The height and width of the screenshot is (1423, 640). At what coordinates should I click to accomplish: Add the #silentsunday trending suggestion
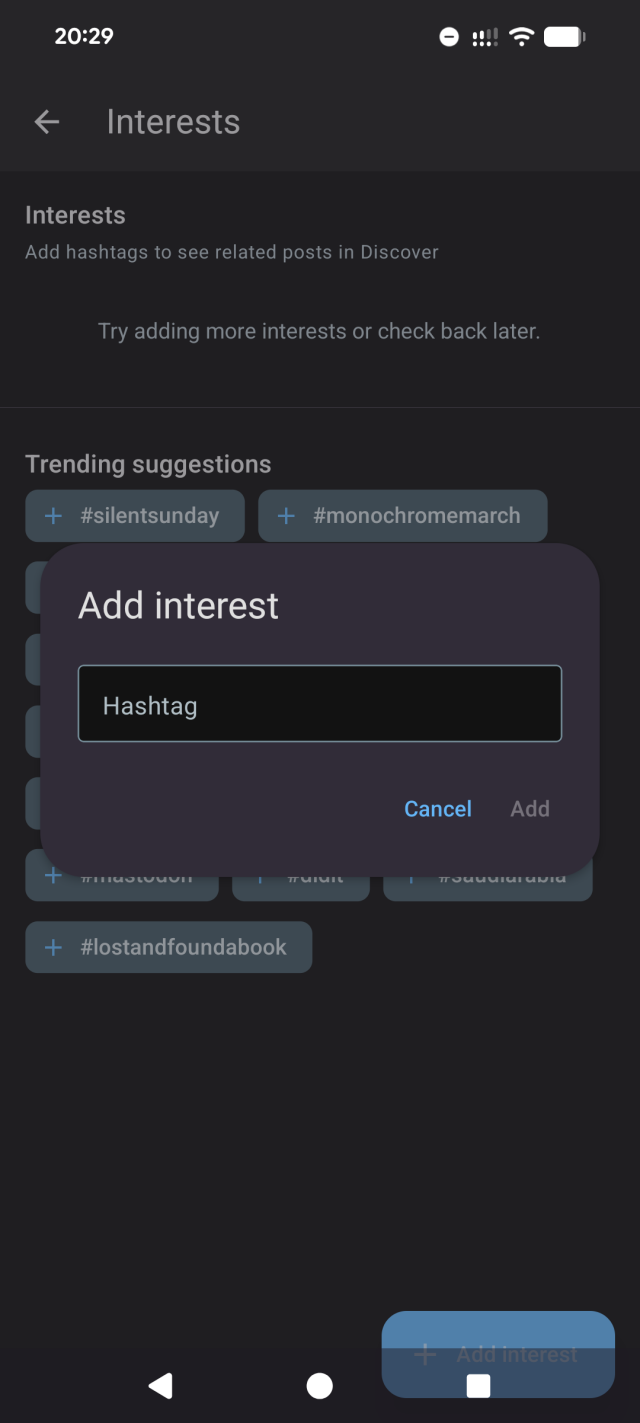[134, 515]
